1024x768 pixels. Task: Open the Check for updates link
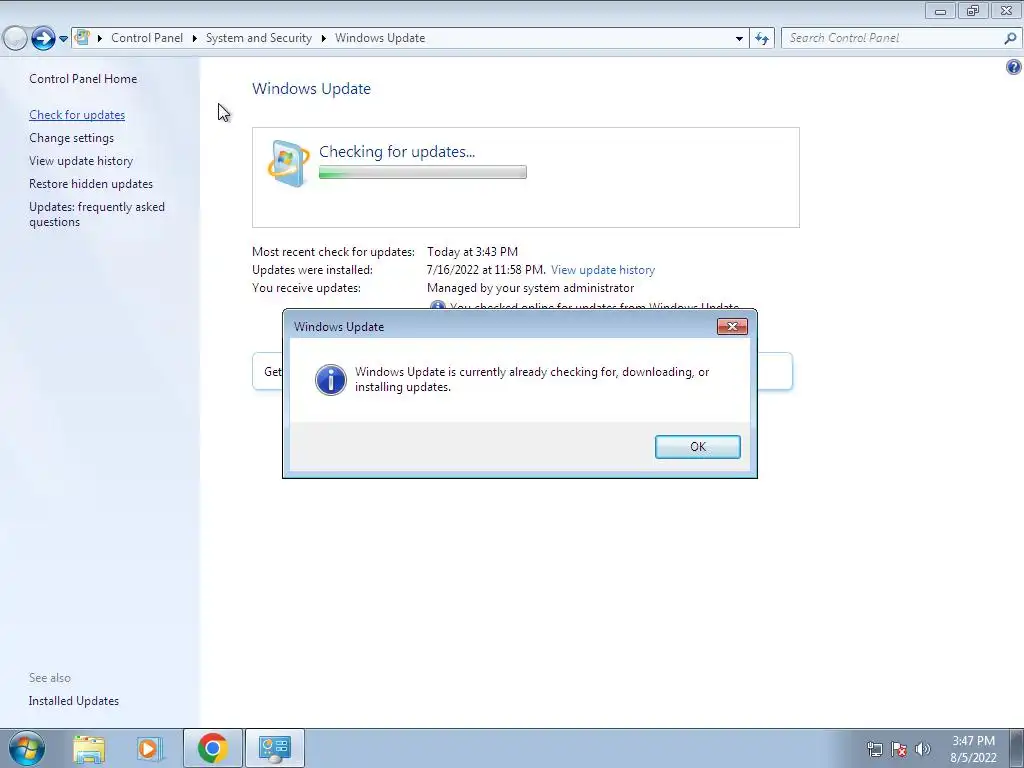tap(77, 115)
